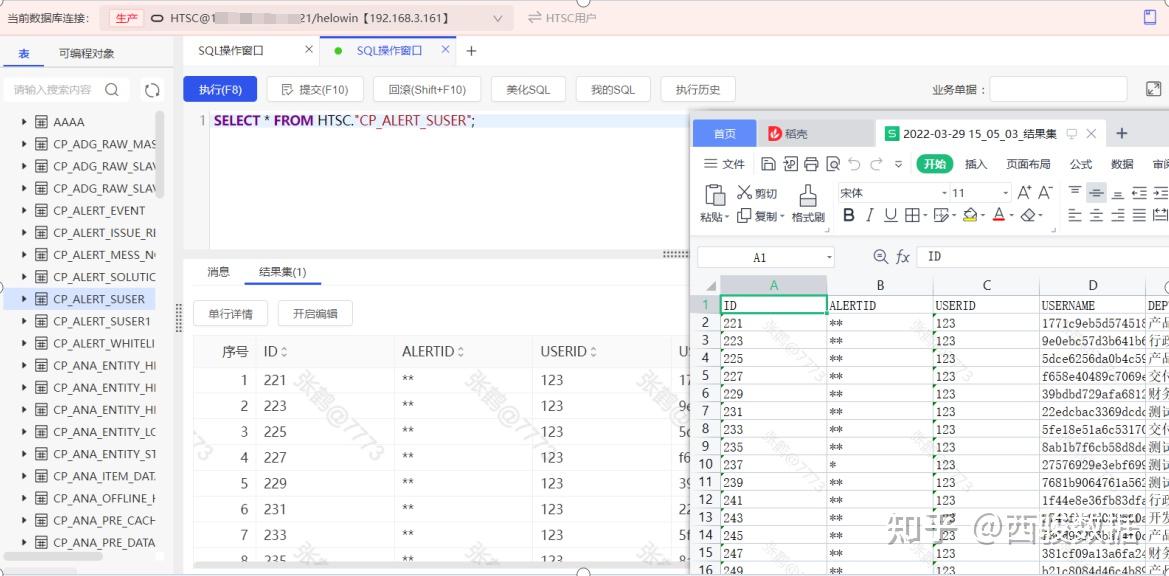Click the 提交(F10) button
This screenshot has width=1169, height=576.
[x=315, y=89]
